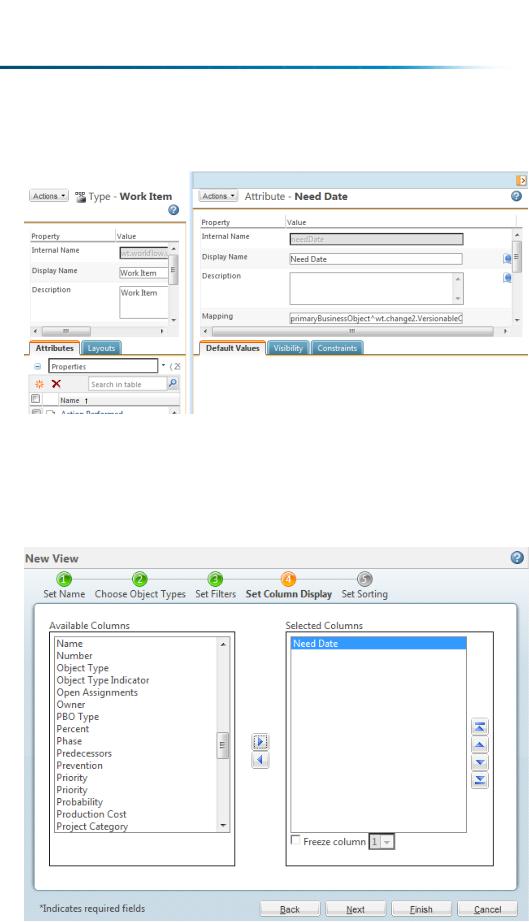Image resolution: width=529 pixels, height=922 pixels.
Task: Click the add column right-arrow button
Action: [x=260, y=742]
